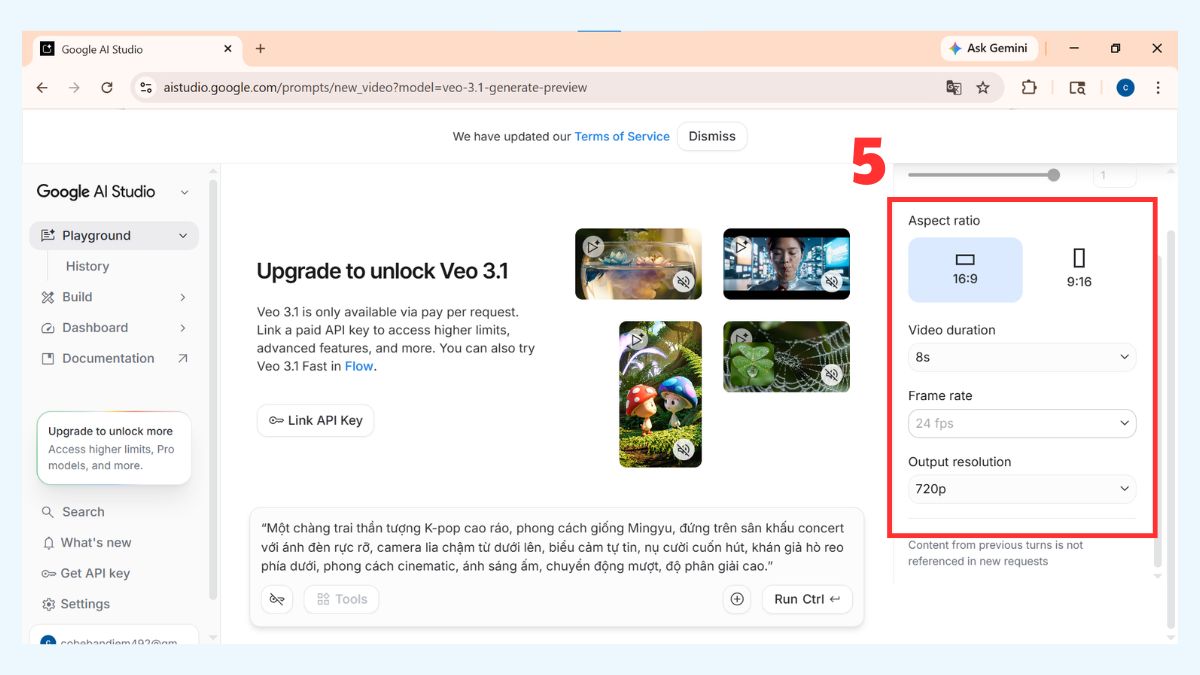This screenshot has height=675, width=1200.
Task: Unmute the fish bowl video thumbnail
Action: click(x=683, y=283)
